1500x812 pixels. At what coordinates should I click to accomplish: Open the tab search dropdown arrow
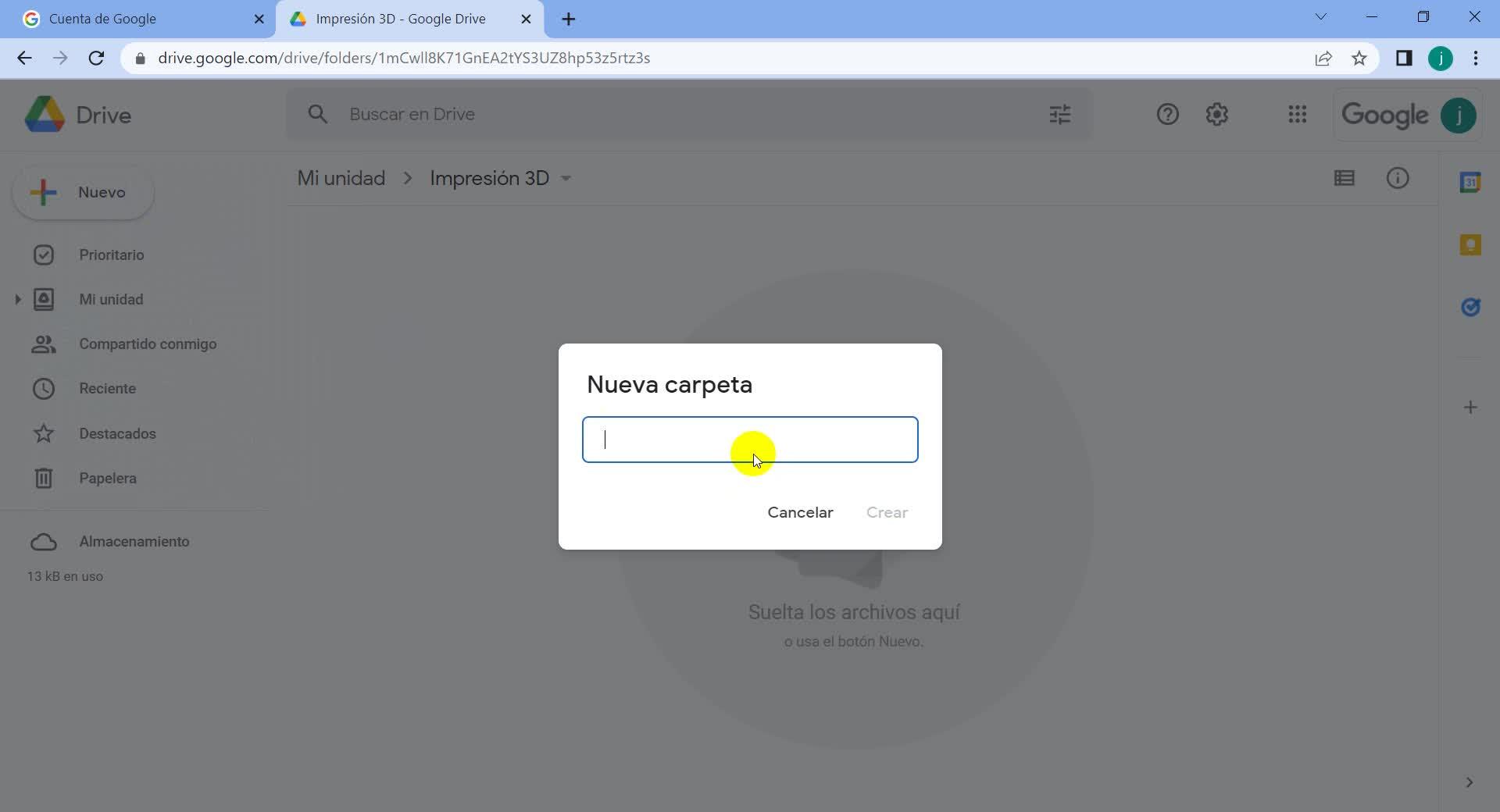(x=1320, y=16)
